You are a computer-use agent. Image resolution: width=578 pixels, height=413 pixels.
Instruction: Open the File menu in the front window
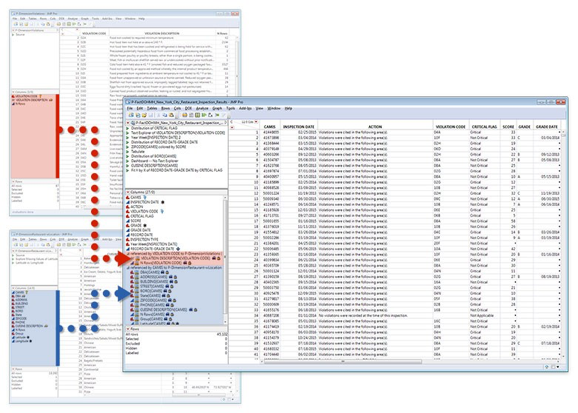129,108
